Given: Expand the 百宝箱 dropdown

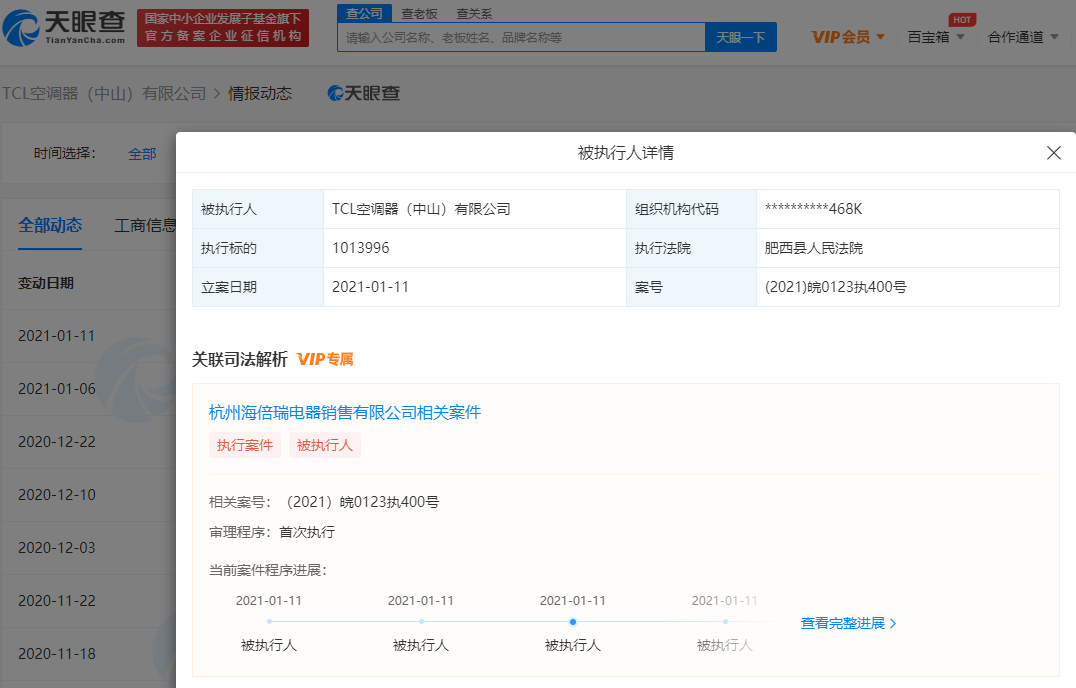Looking at the screenshot, I should (x=936, y=37).
